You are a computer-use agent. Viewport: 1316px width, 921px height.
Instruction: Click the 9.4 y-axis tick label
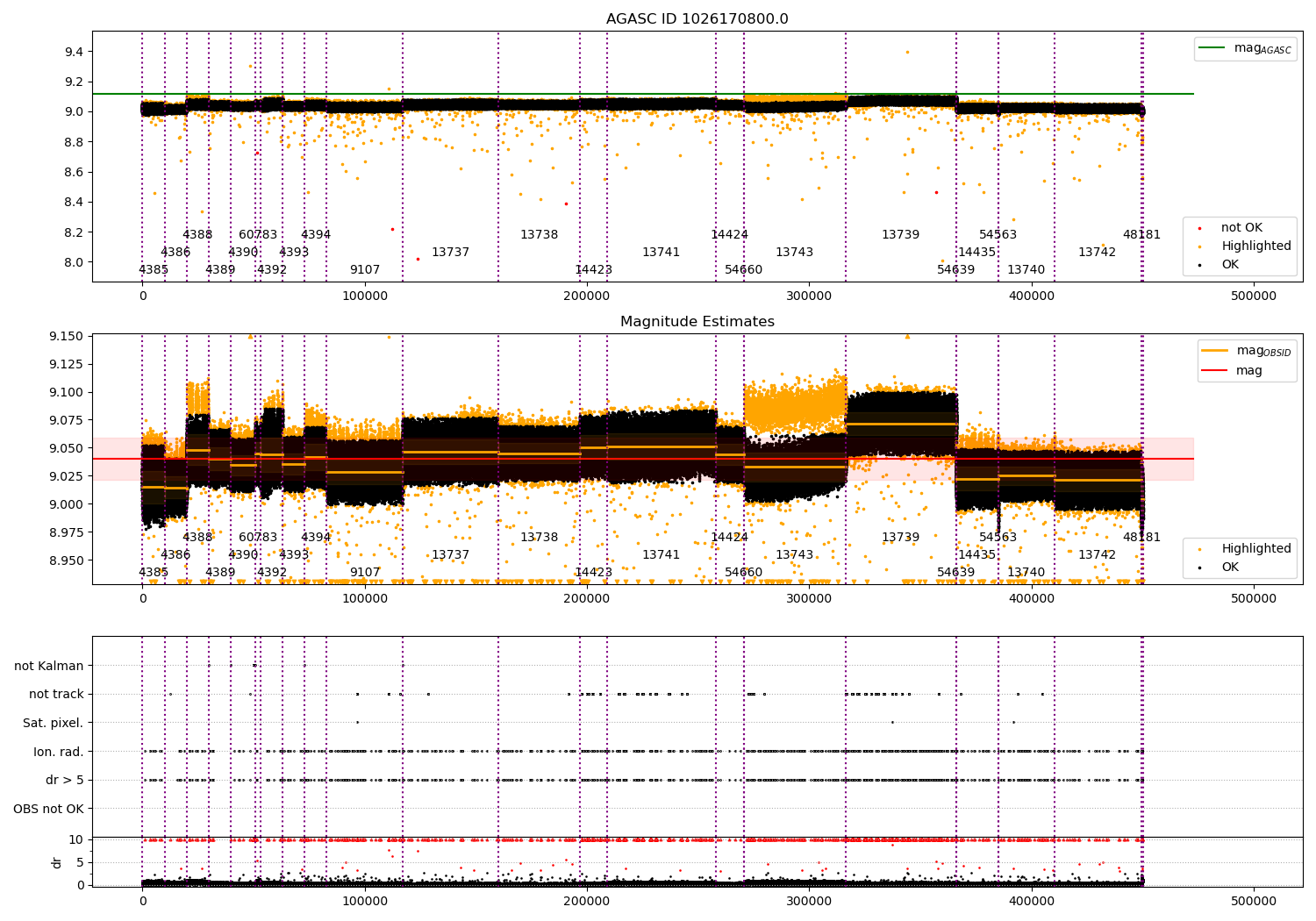tap(74, 52)
